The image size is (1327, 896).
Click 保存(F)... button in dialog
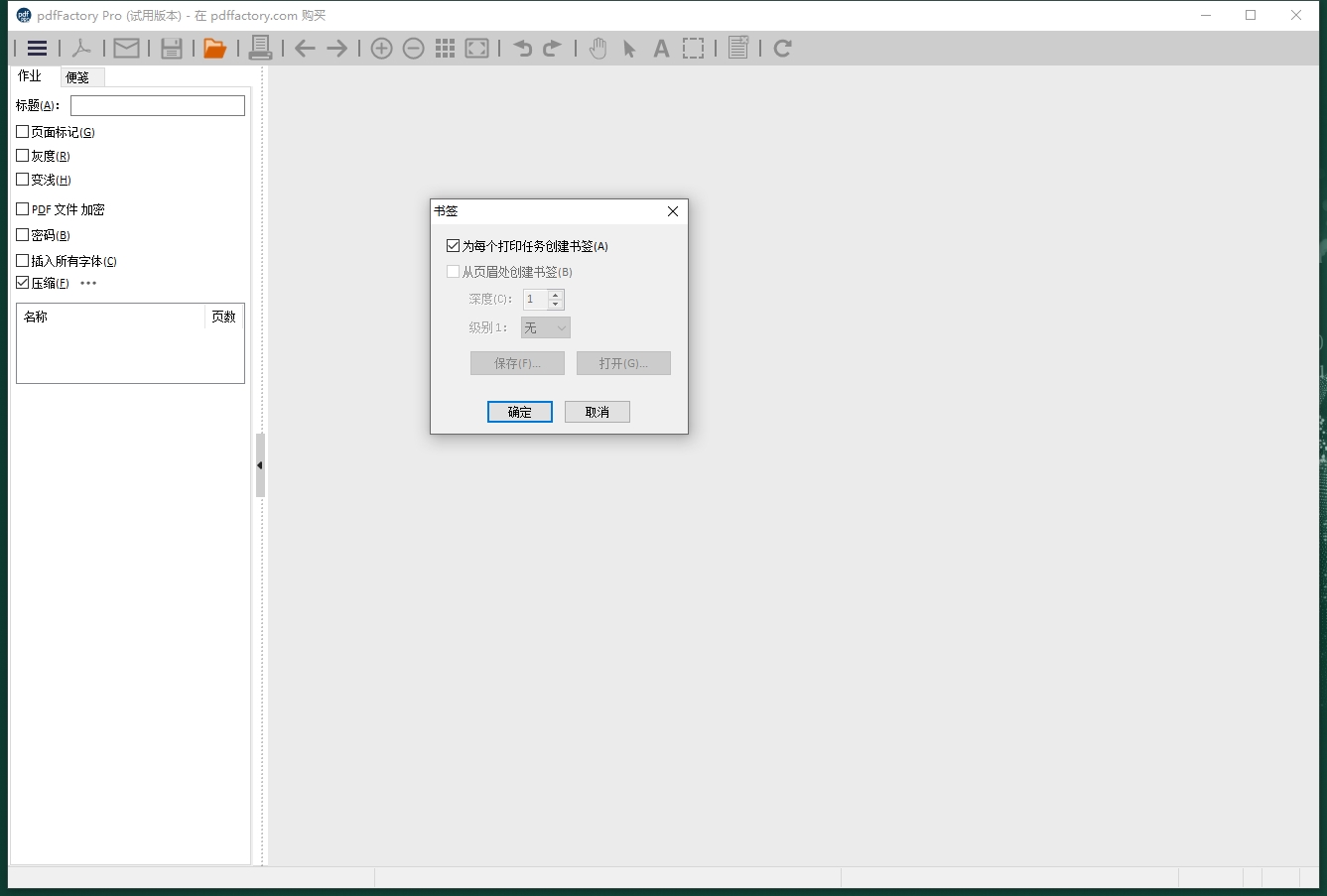point(517,363)
